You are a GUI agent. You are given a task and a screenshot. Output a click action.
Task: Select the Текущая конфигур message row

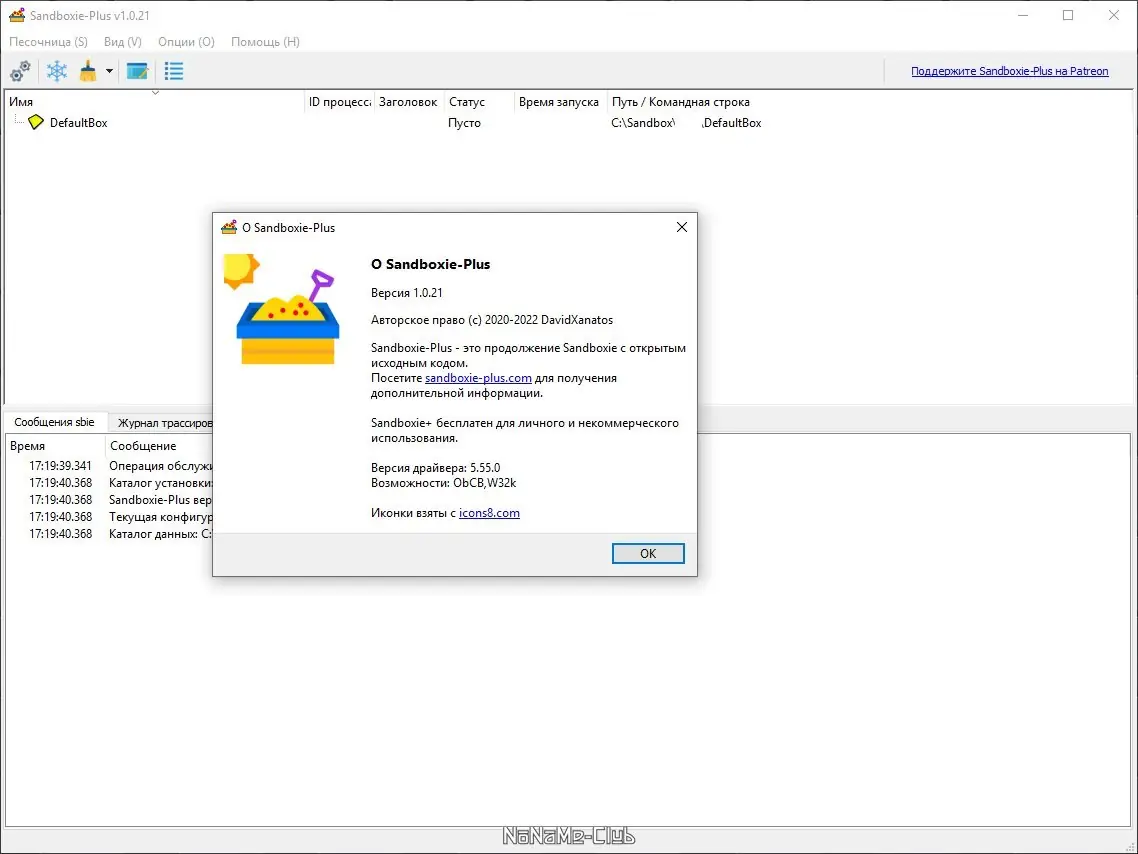click(x=110, y=517)
